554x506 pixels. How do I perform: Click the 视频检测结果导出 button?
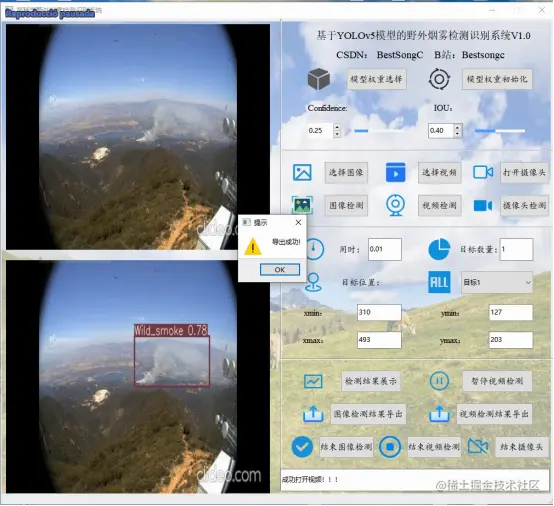[494, 414]
